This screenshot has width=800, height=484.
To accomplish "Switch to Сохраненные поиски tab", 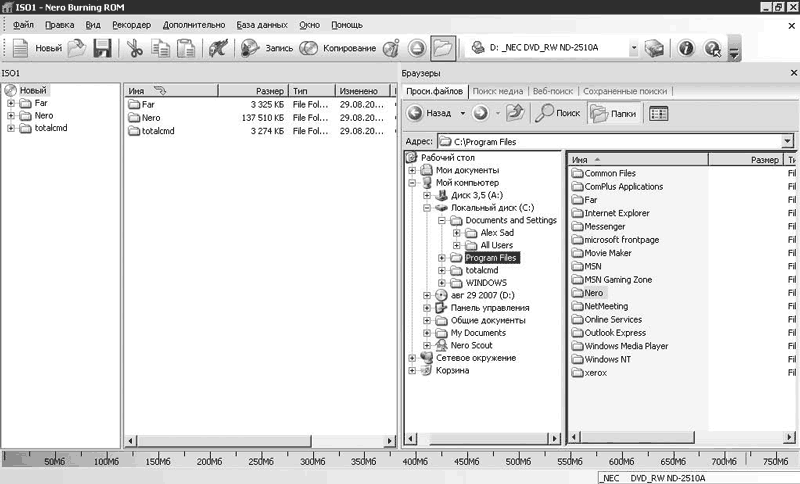I will (x=625, y=91).
